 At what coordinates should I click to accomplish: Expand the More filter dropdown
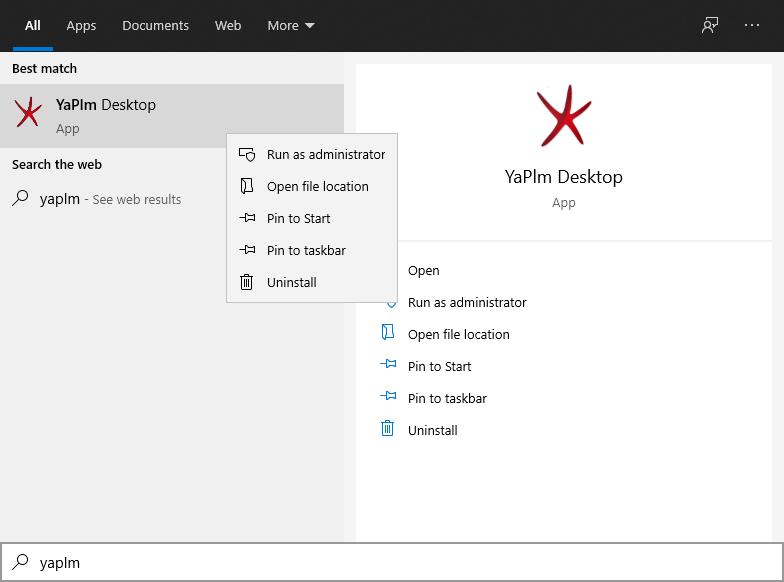pos(290,26)
